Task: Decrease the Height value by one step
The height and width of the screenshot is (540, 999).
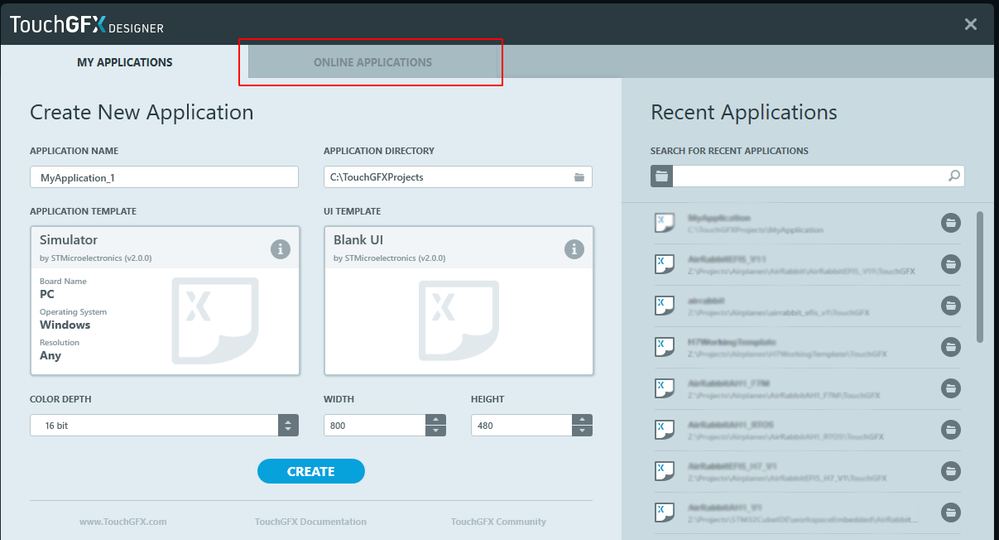Action: pyautogui.click(x=582, y=431)
